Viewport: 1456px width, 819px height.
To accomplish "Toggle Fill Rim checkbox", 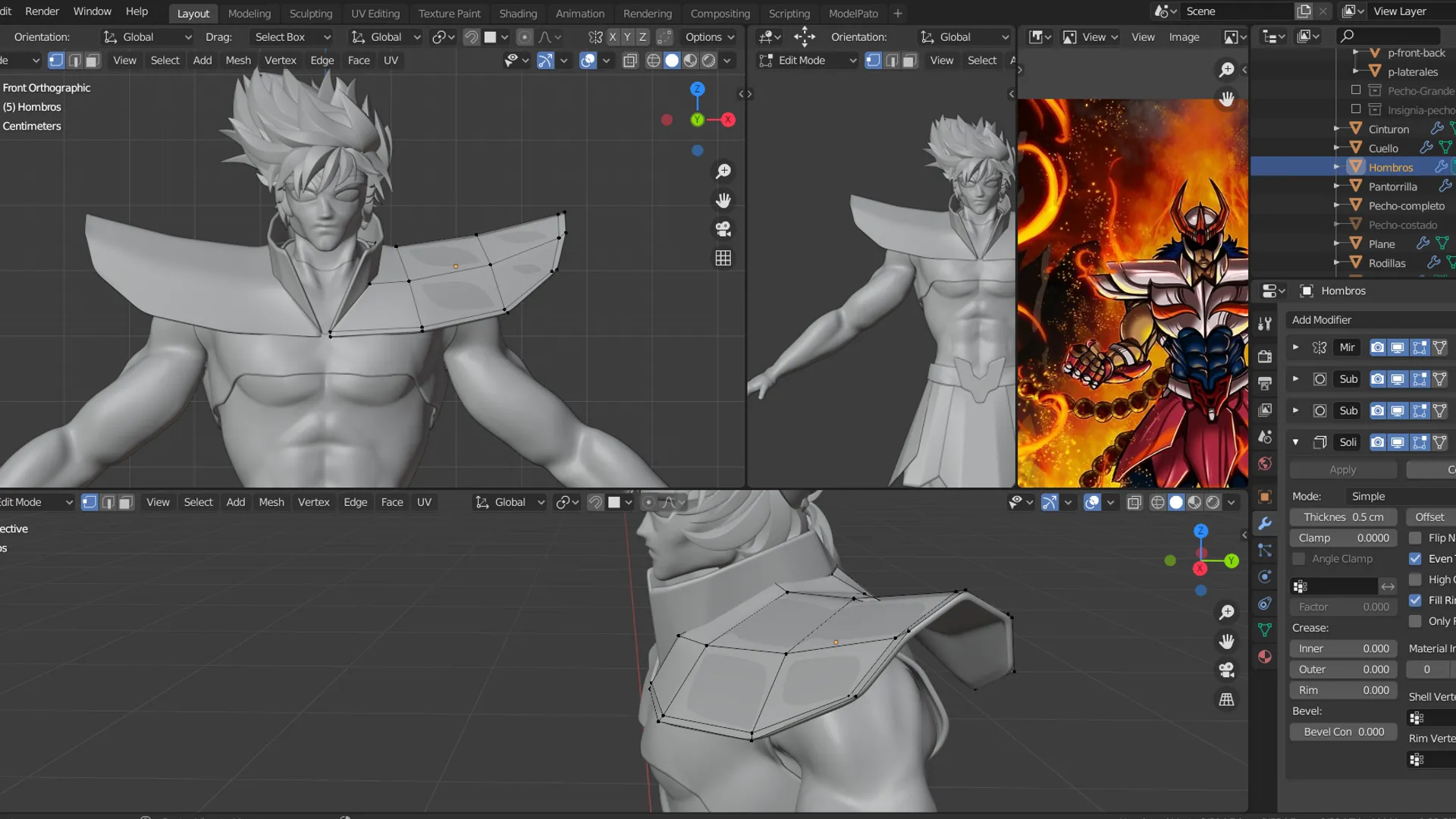I will click(1415, 601).
